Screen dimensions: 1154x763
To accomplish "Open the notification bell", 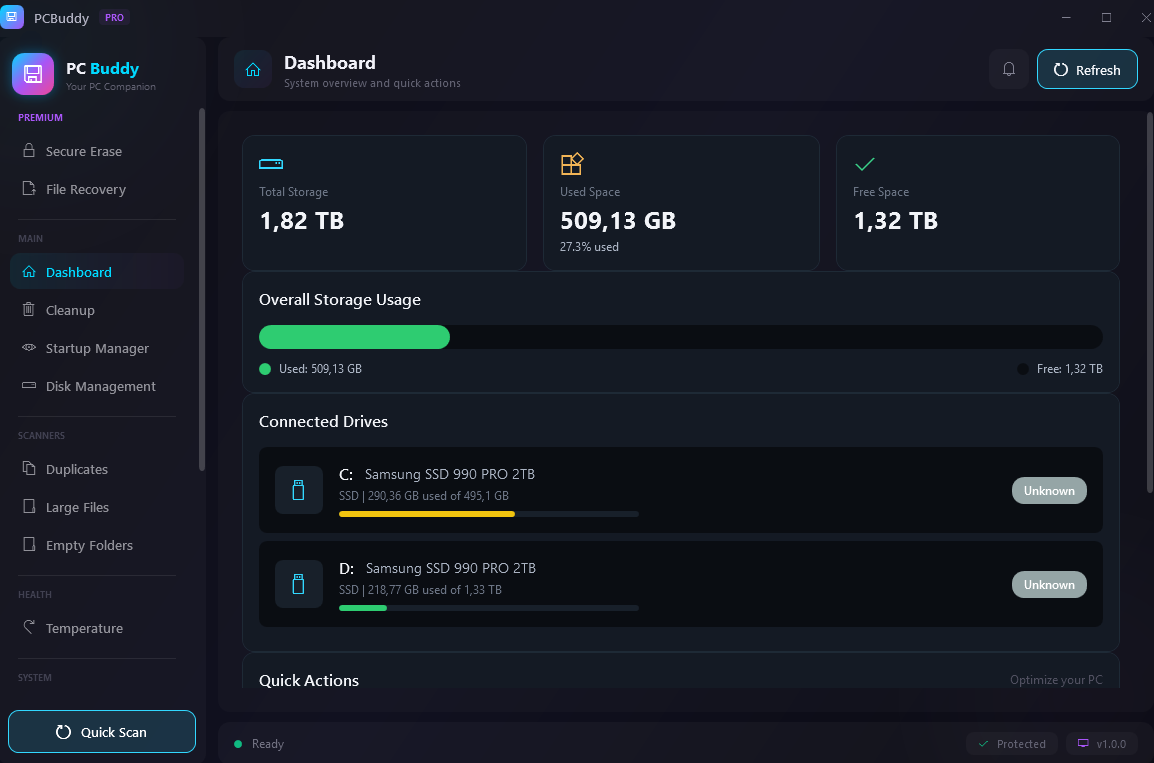I will (x=1008, y=69).
